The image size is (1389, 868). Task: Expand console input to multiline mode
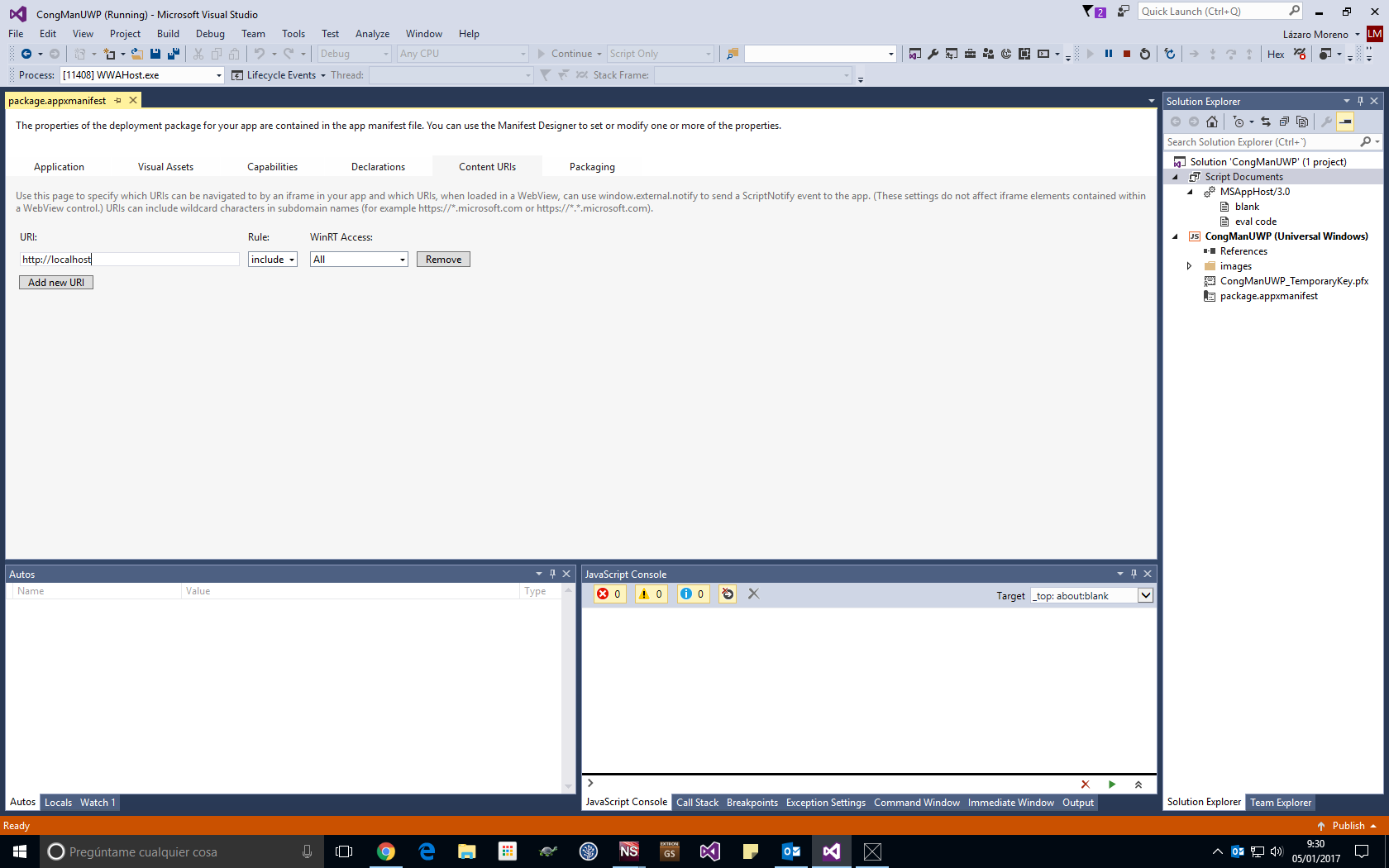tap(1138, 785)
